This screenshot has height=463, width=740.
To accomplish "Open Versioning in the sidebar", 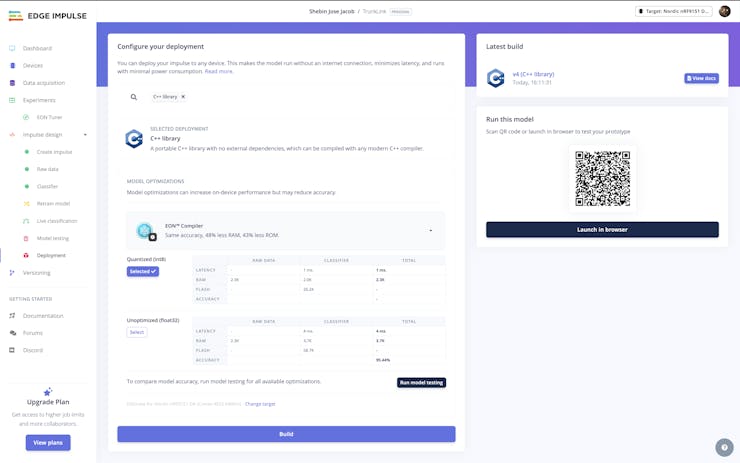I will click(x=36, y=273).
